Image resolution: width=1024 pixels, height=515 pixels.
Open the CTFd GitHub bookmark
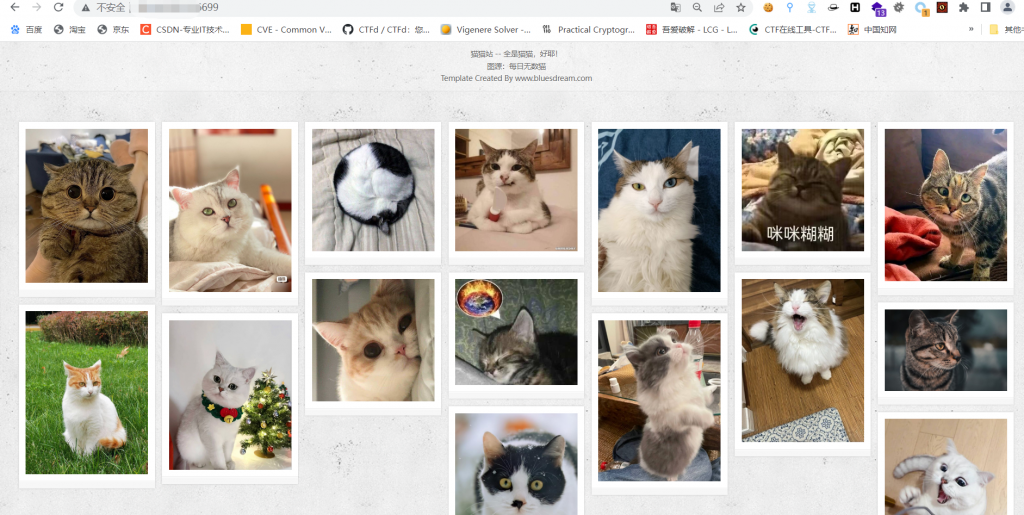386,29
